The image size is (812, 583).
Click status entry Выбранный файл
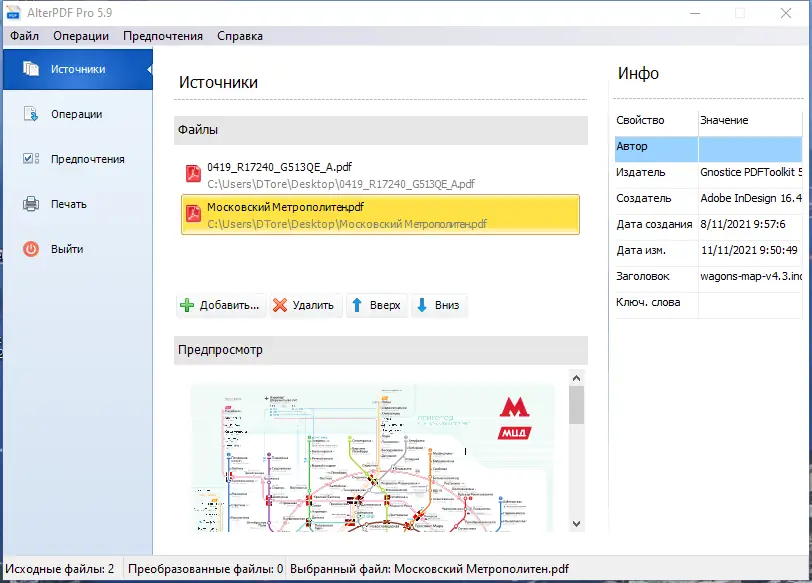click(429, 569)
